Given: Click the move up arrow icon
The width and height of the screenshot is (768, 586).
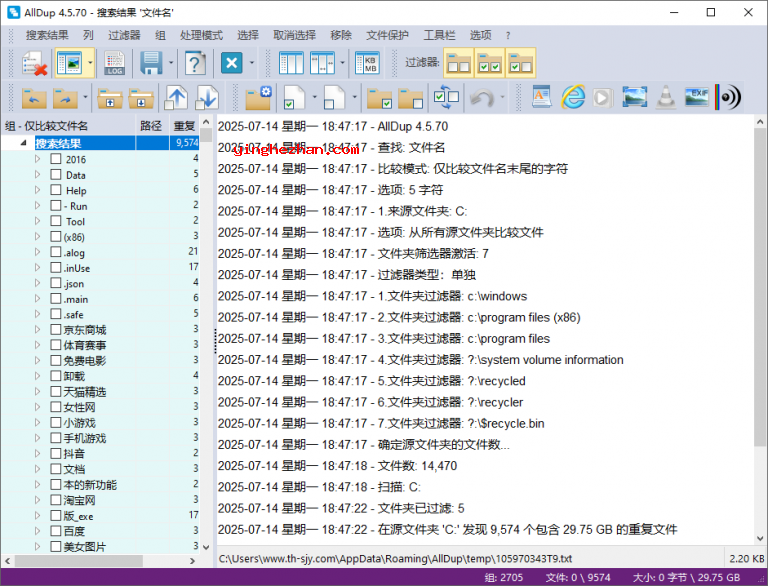Looking at the screenshot, I should pyautogui.click(x=176, y=97).
